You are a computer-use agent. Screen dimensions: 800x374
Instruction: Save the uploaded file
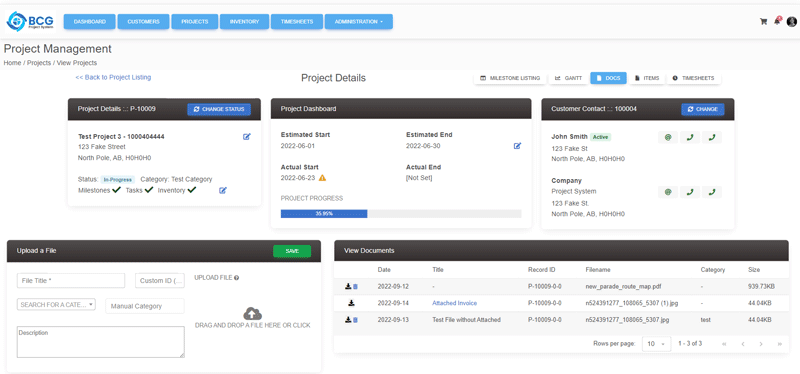[x=292, y=251]
